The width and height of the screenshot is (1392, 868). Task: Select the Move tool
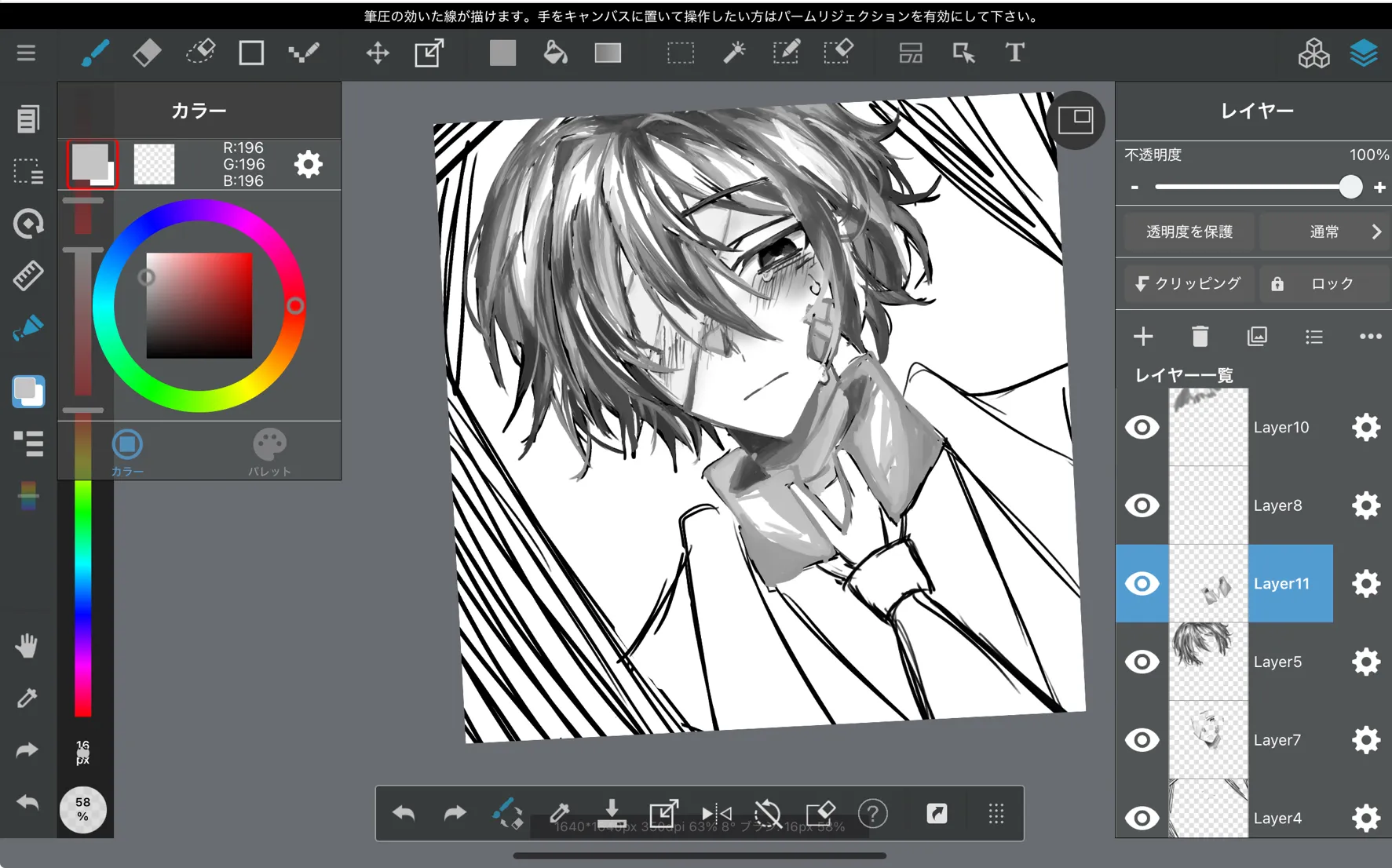point(378,53)
